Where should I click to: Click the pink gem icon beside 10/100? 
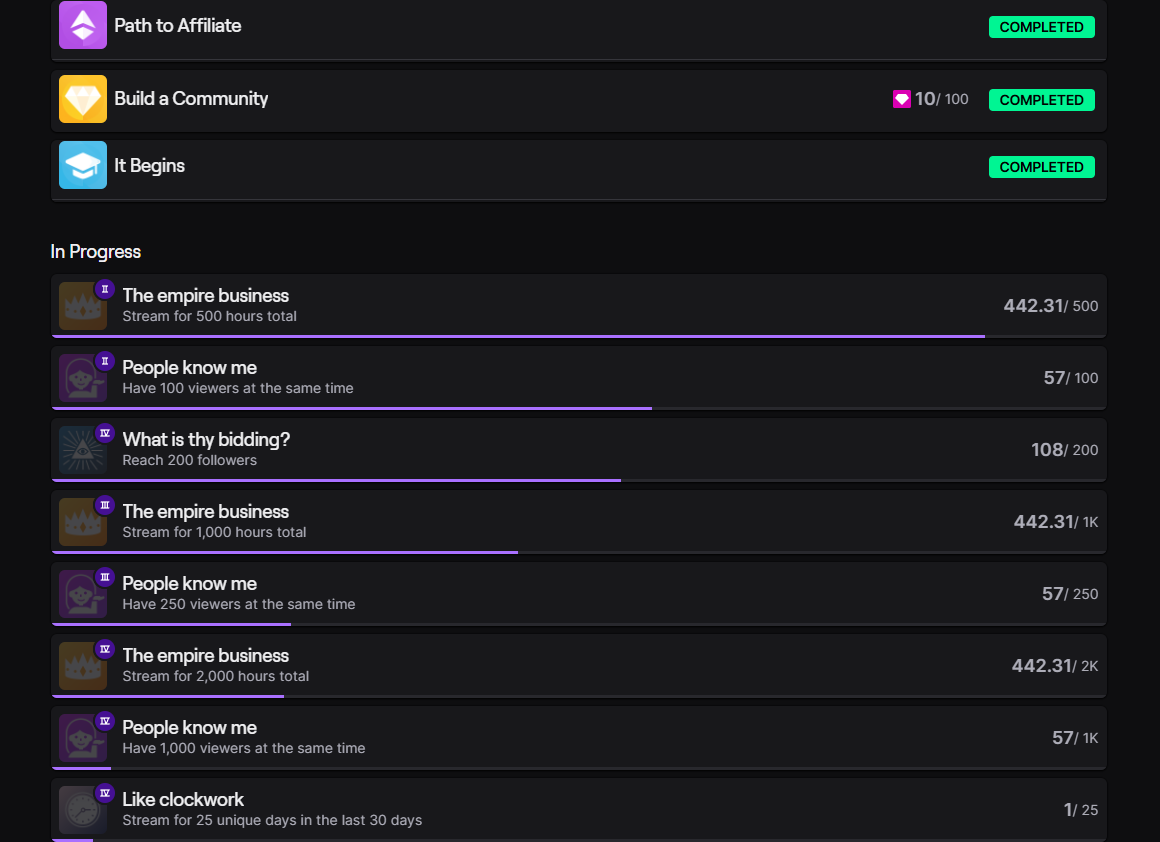902,99
